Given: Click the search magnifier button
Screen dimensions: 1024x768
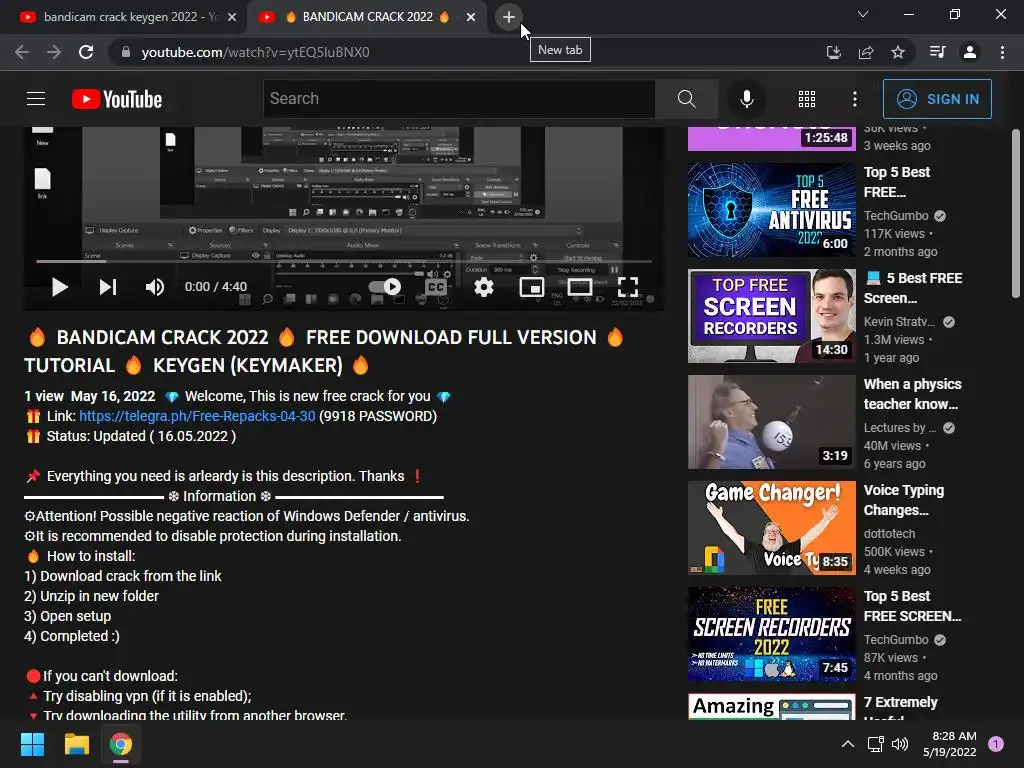Looking at the screenshot, I should tap(686, 99).
